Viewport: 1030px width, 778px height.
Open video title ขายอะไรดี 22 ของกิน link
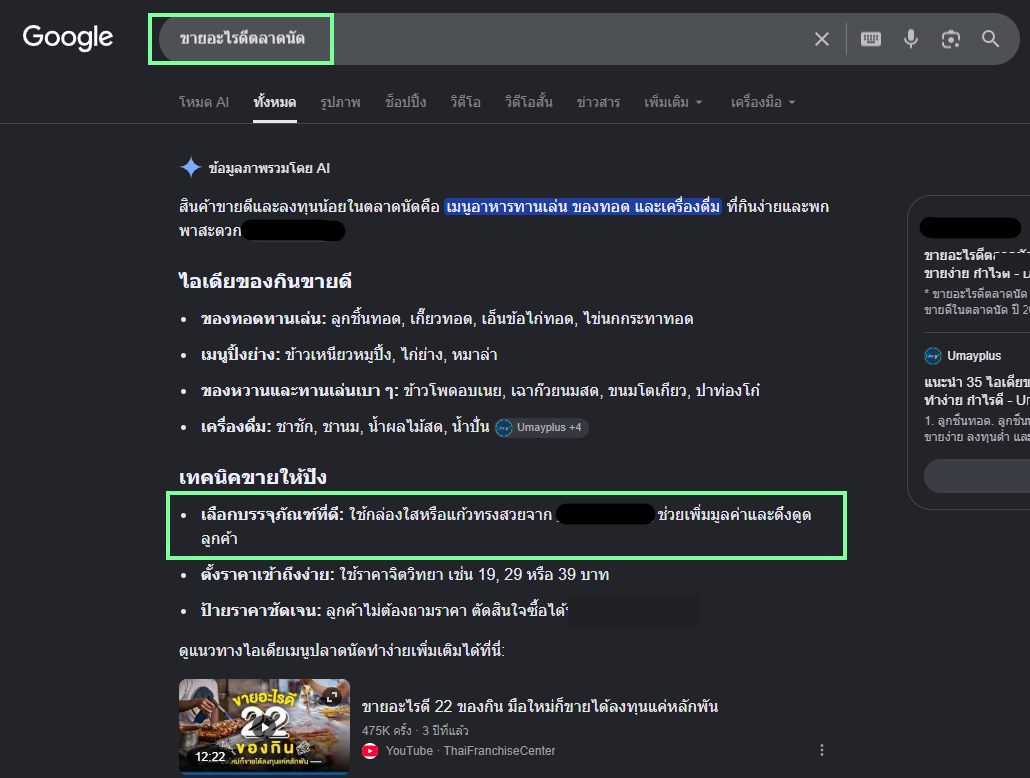click(x=539, y=707)
